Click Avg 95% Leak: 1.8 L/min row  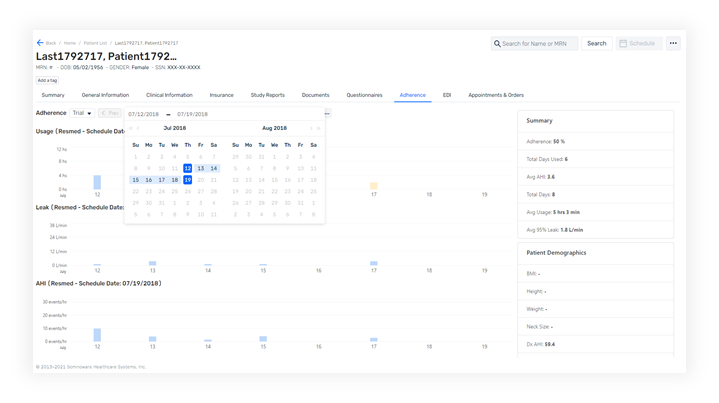pos(596,230)
